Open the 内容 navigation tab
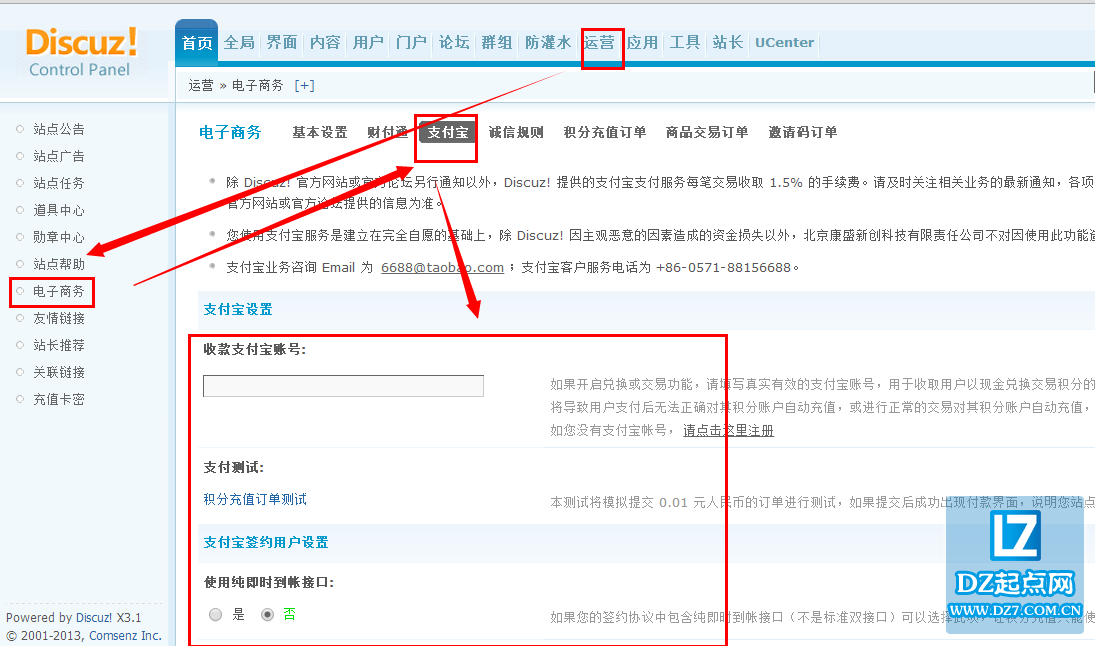1095x646 pixels. pos(325,43)
